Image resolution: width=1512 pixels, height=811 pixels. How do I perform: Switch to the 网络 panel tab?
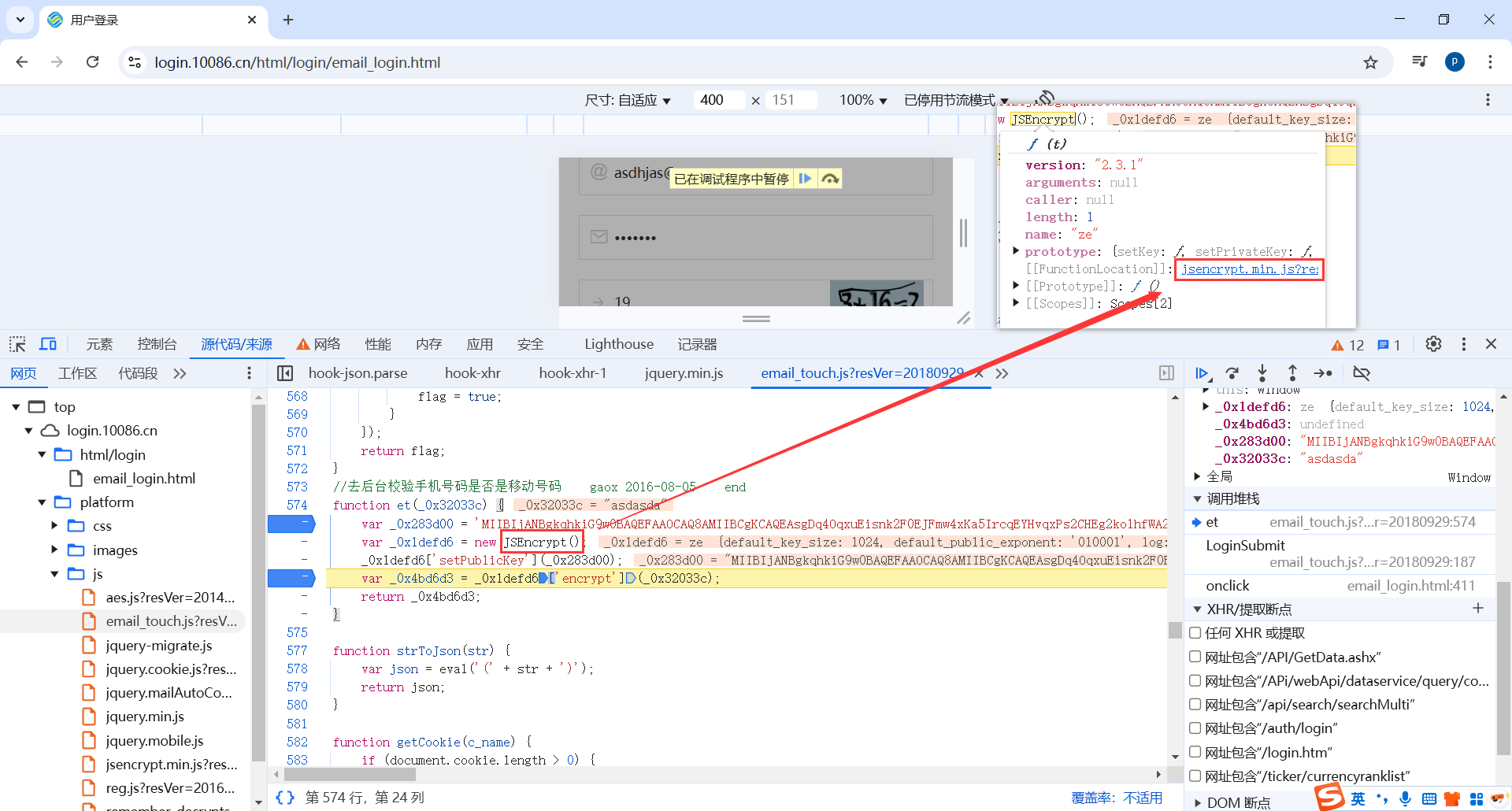click(319, 344)
